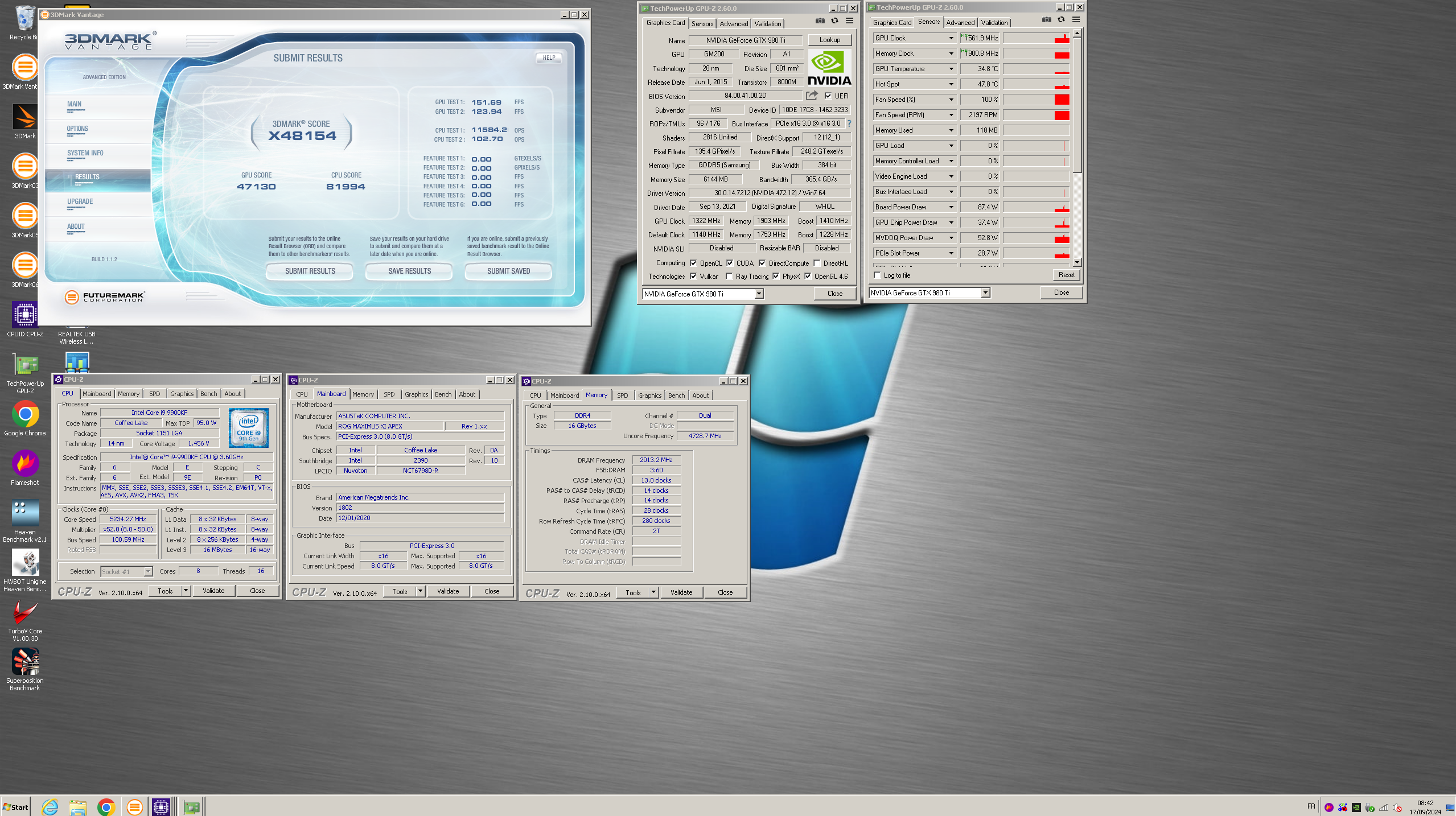Image resolution: width=1456 pixels, height=816 pixels.
Task: Click the SUBMIT RESULTS button
Action: point(310,271)
